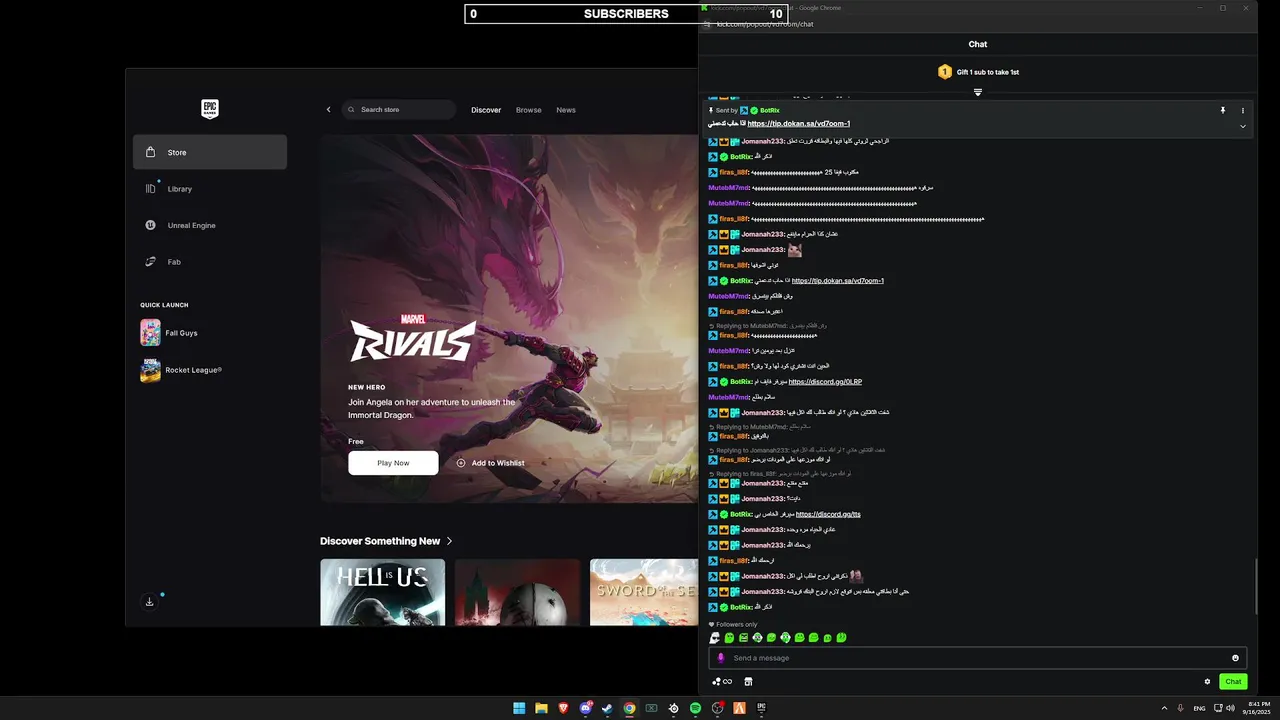Insert the first white sunglasses emote
Image resolution: width=1280 pixels, height=720 pixels.
[715, 638]
